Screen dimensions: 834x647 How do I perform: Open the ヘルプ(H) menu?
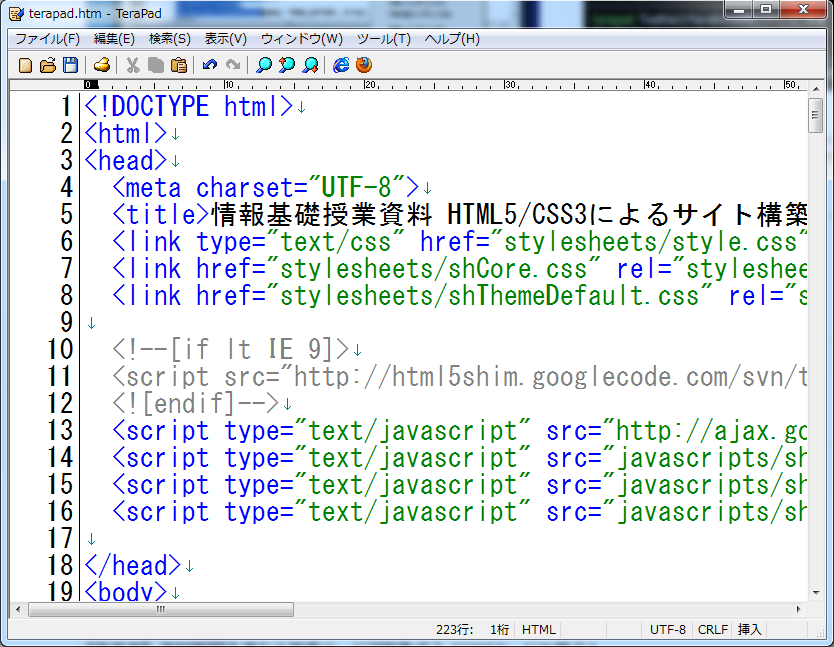pos(452,39)
